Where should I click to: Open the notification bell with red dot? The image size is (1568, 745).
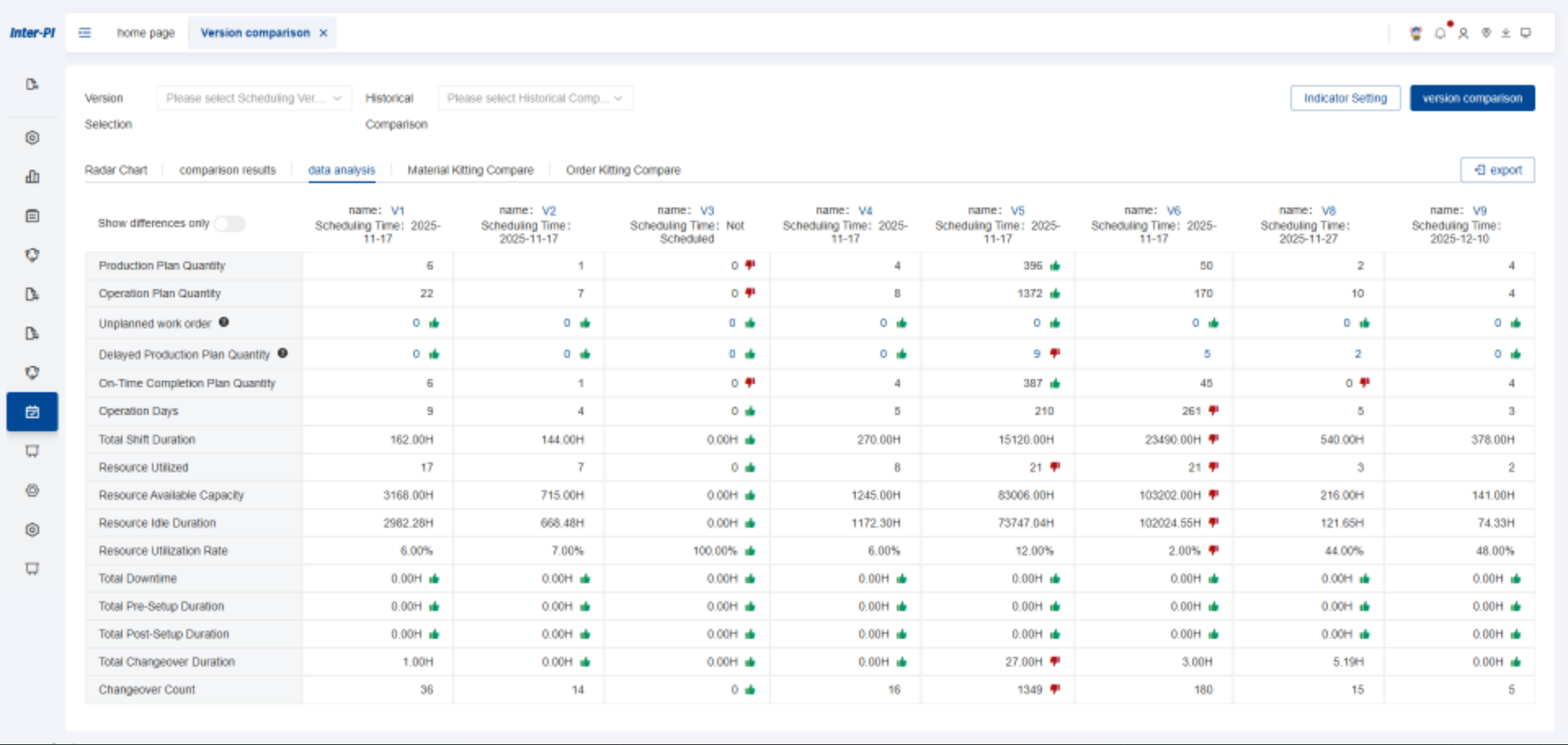tap(1441, 33)
